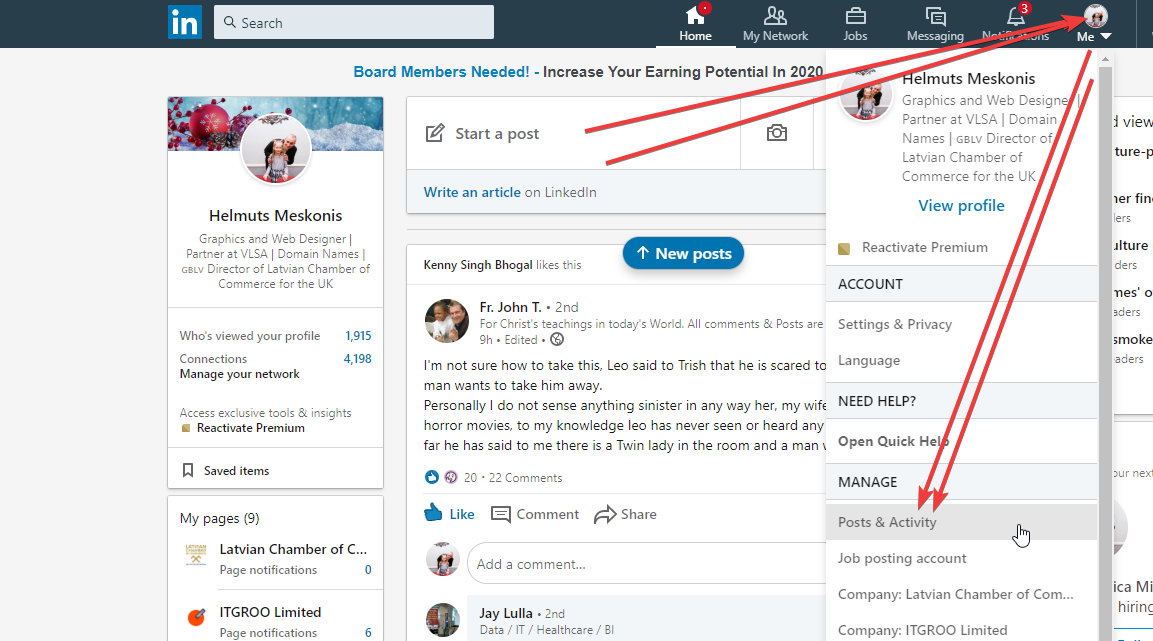Viewport: 1153px width, 641px height.
Task: Click Open Quick Help
Action: (893, 441)
